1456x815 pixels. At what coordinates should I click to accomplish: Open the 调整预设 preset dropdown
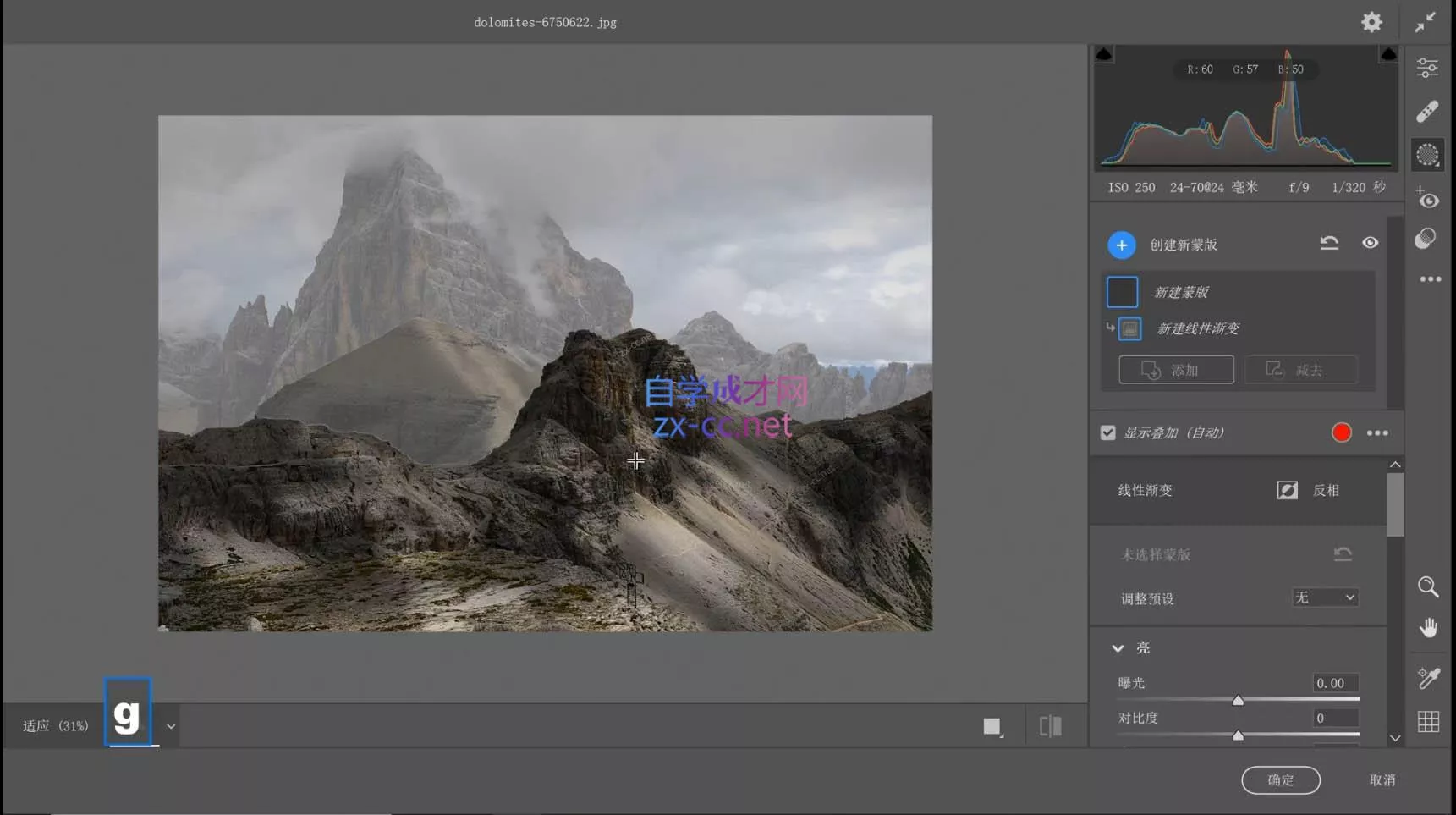[1325, 597]
